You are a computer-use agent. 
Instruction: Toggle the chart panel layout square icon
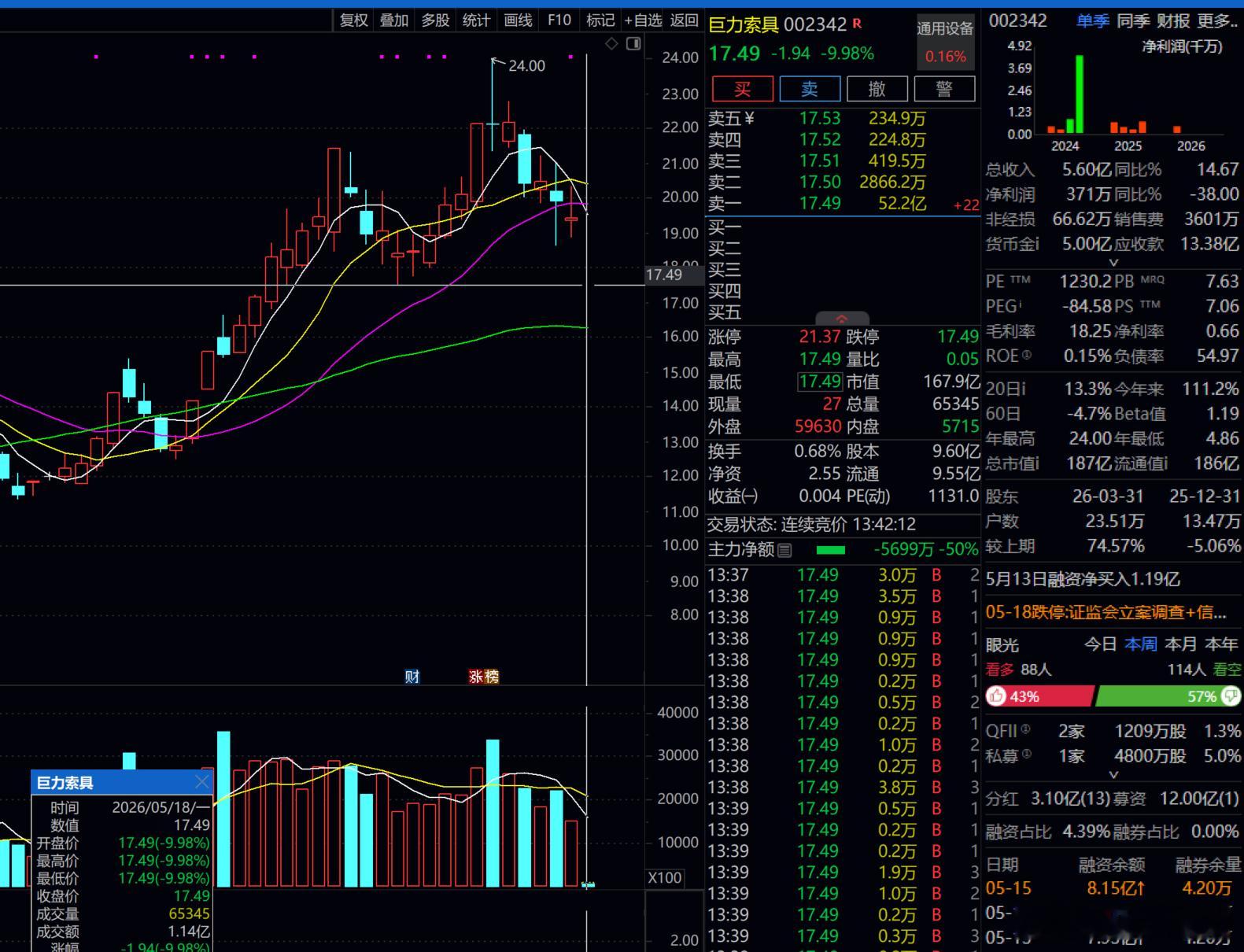coord(633,44)
